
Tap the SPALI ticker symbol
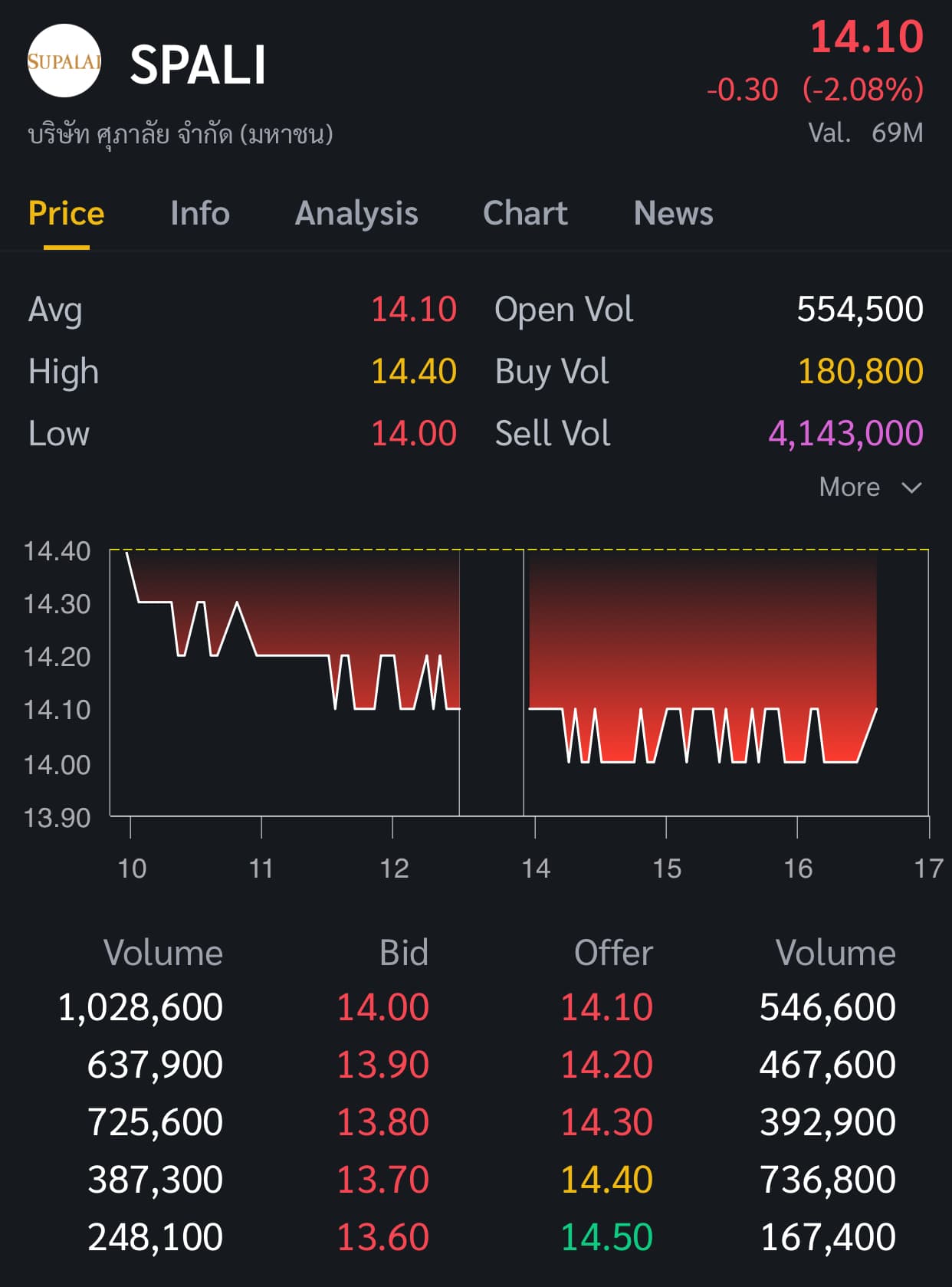click(x=198, y=64)
